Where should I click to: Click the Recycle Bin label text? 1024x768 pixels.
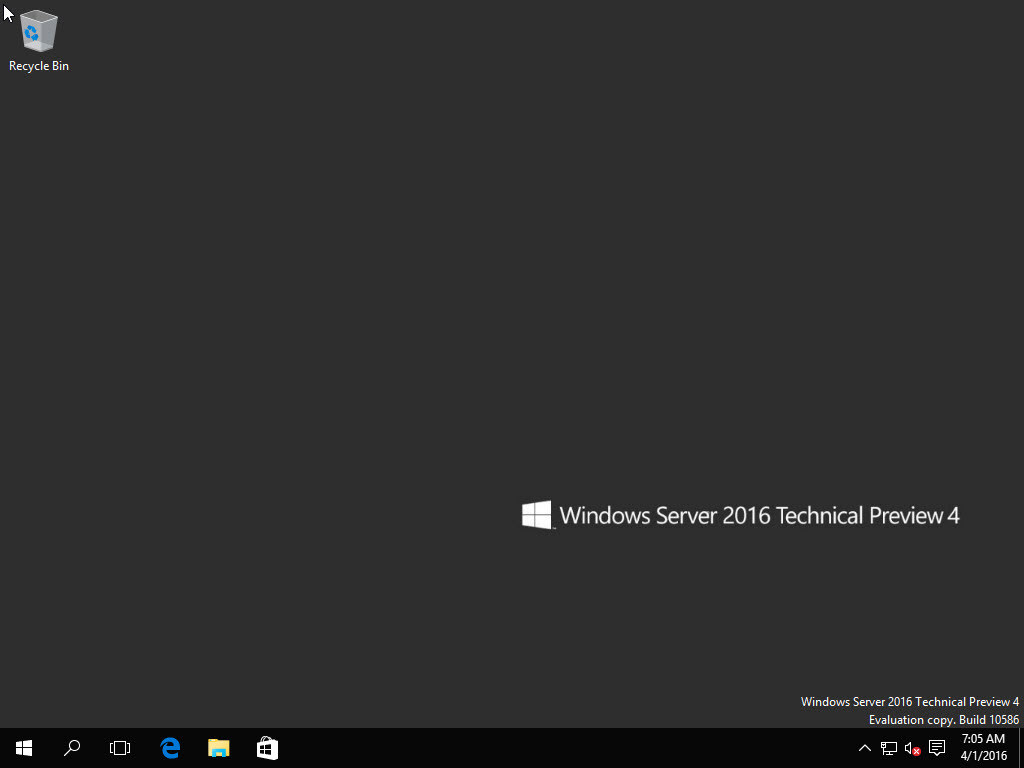[x=38, y=66]
